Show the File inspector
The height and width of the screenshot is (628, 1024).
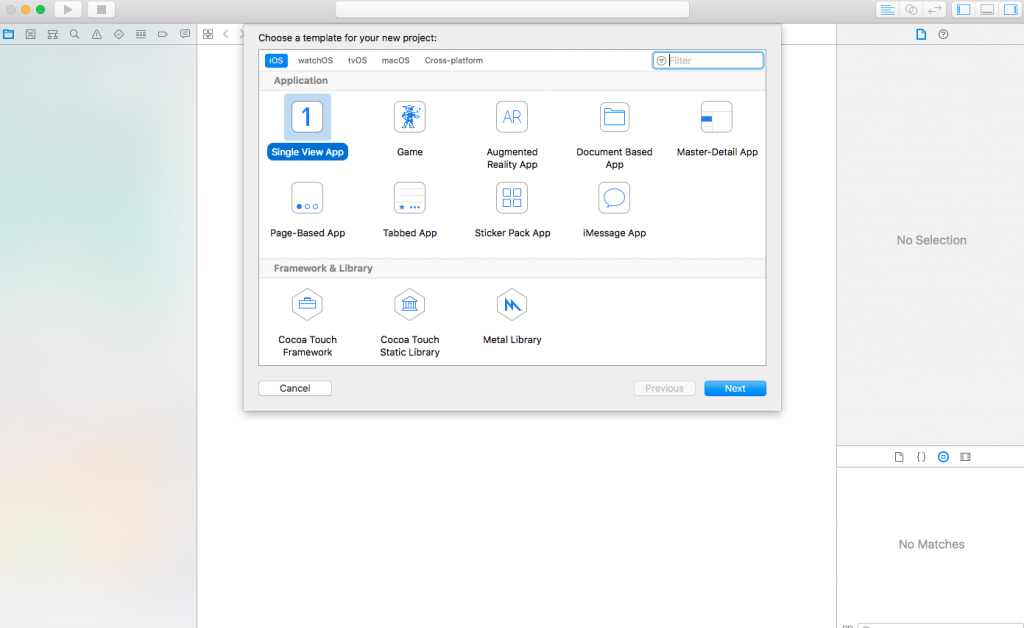[x=921, y=35]
